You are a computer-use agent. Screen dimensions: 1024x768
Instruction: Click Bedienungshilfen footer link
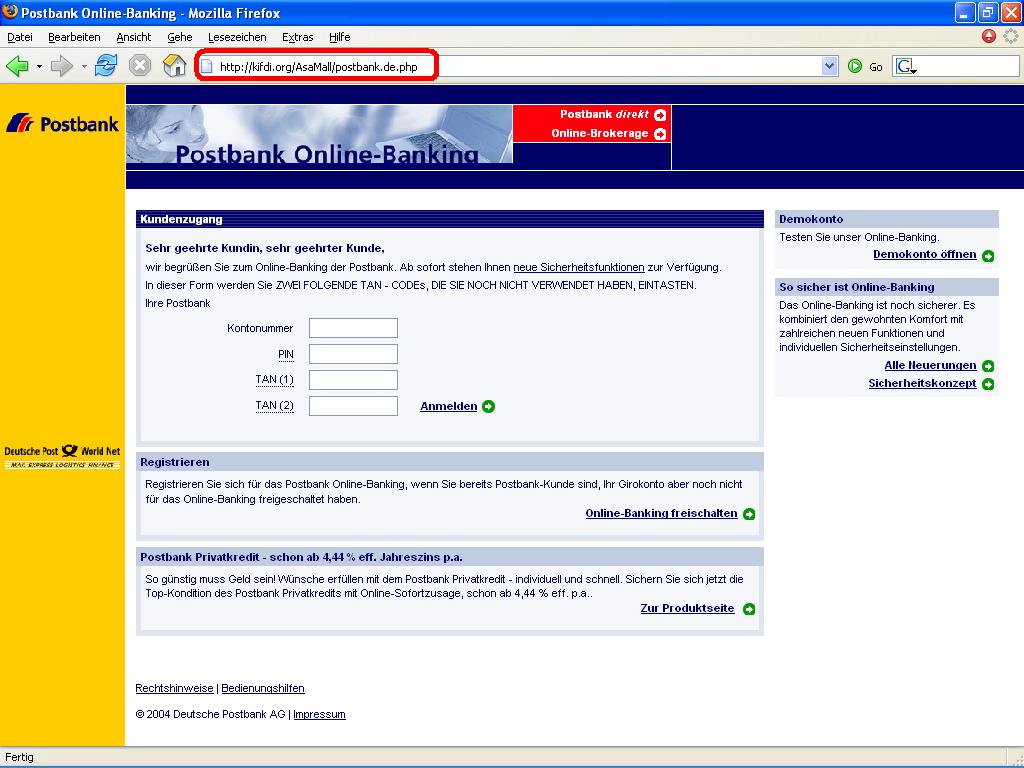pyautogui.click(x=263, y=688)
